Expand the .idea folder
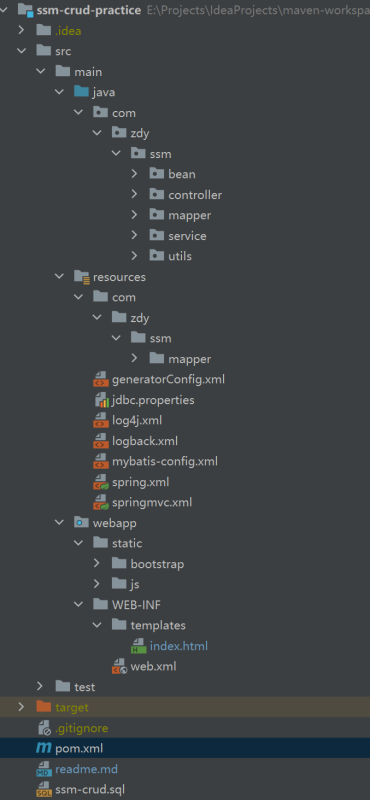The image size is (370, 800). coord(21,31)
